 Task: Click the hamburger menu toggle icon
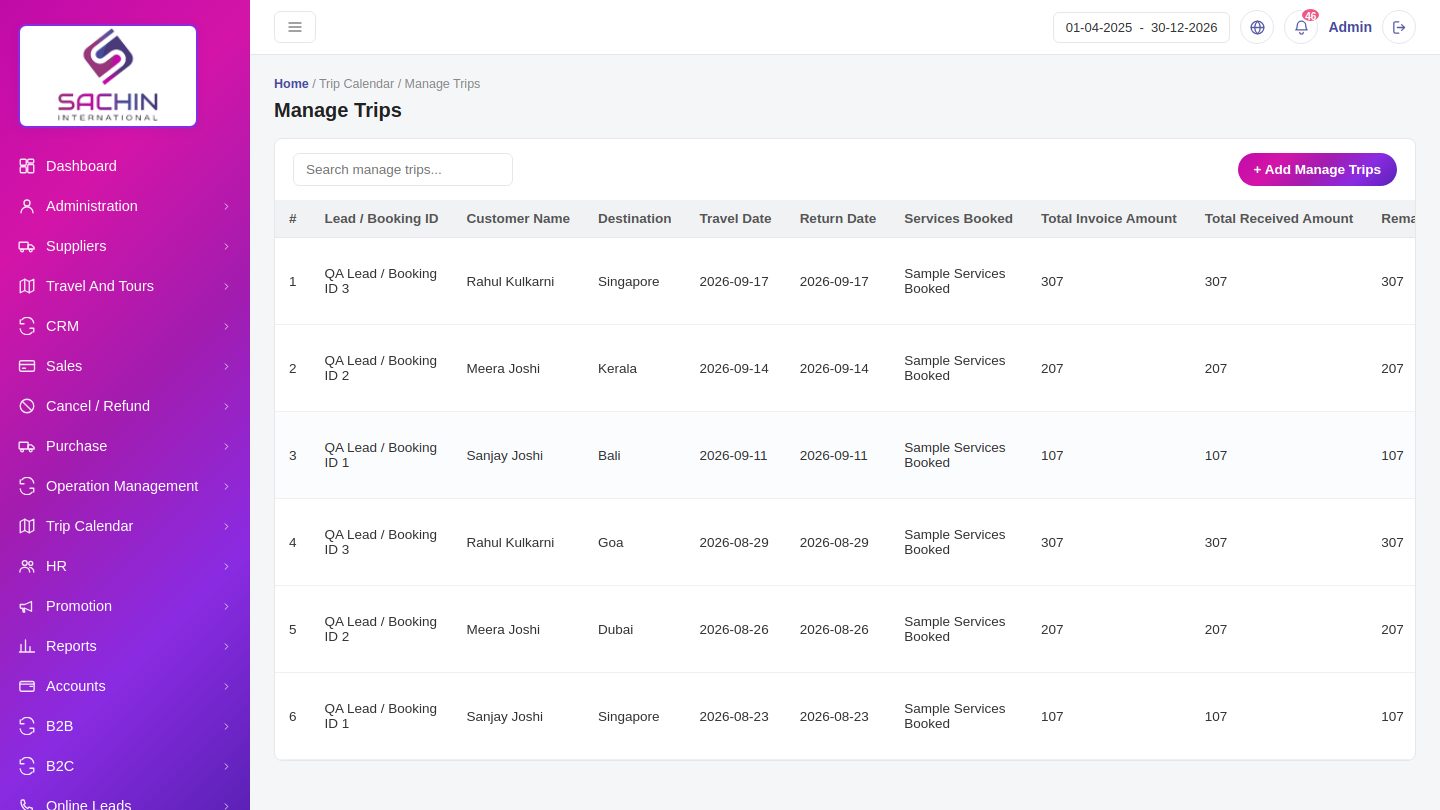tap(295, 27)
